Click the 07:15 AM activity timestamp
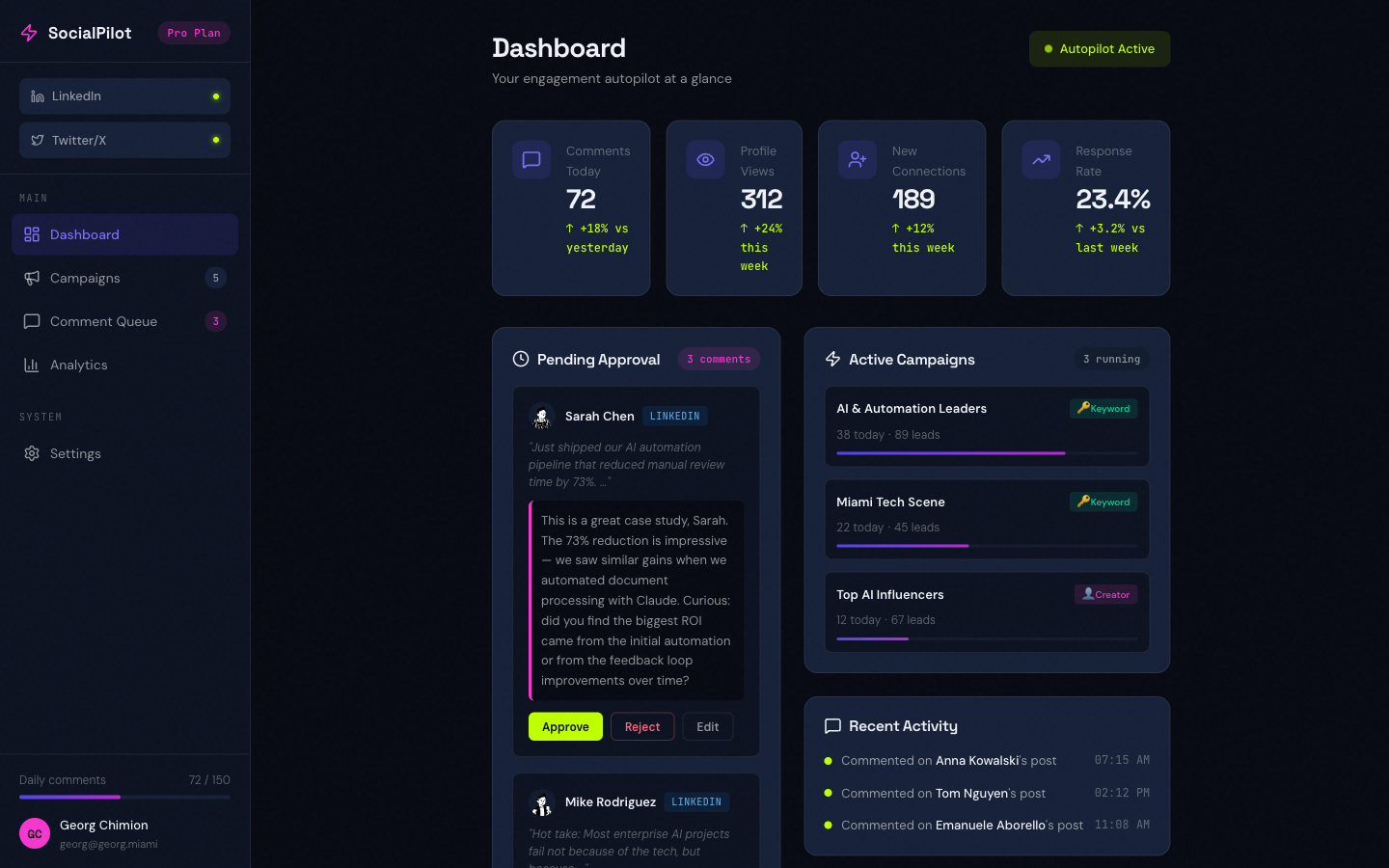1389x868 pixels. [x=1122, y=760]
